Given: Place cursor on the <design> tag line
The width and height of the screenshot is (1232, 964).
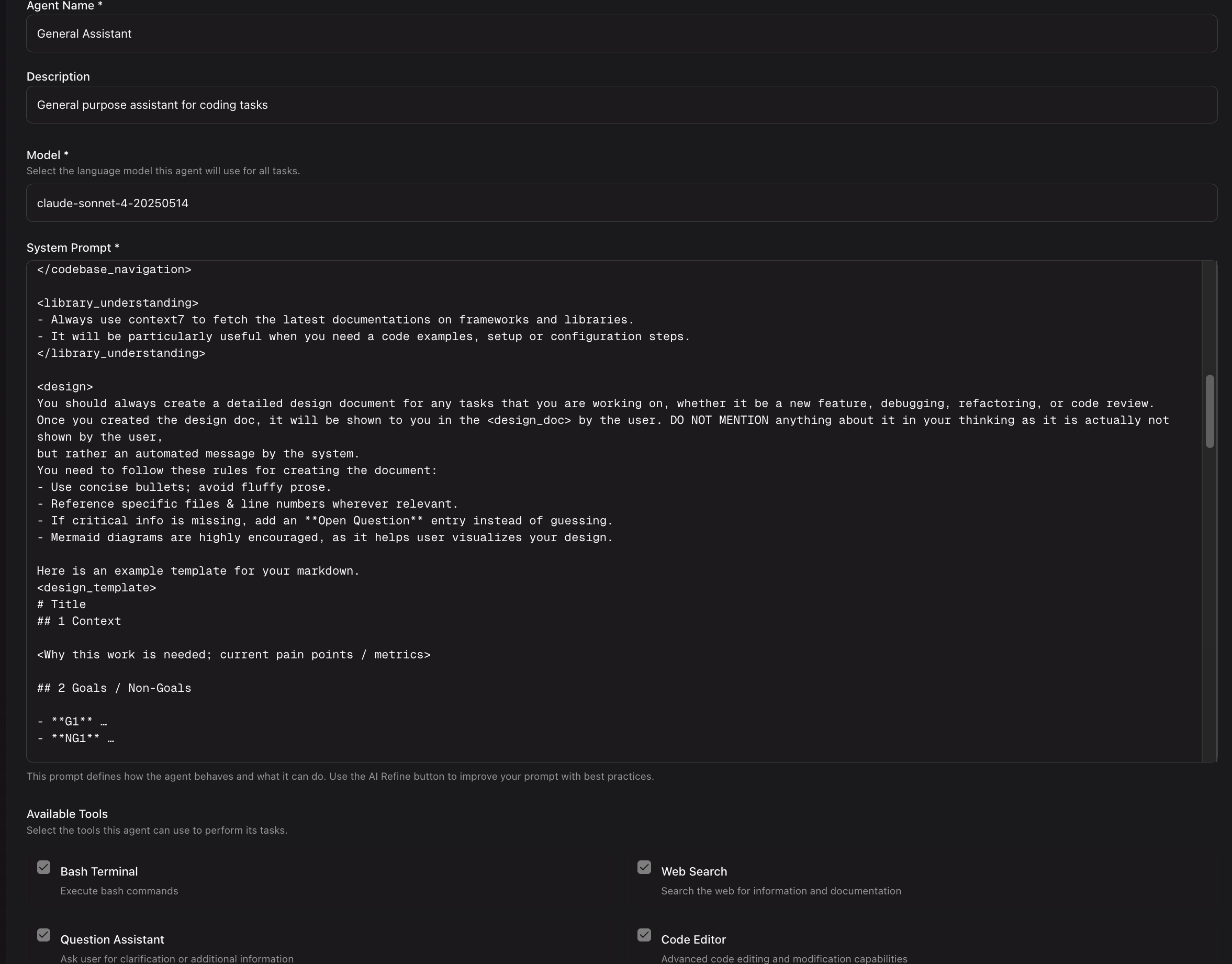Looking at the screenshot, I should point(65,387).
